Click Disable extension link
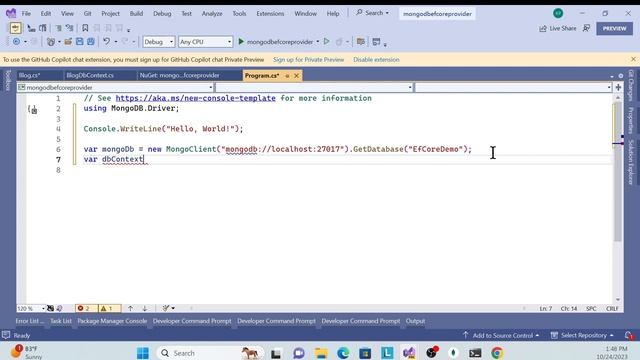 point(376,60)
